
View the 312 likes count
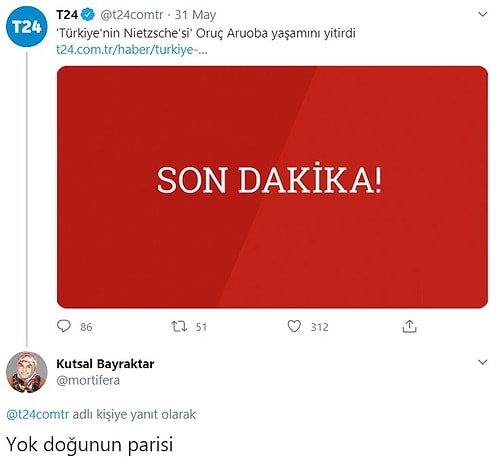pos(320,327)
